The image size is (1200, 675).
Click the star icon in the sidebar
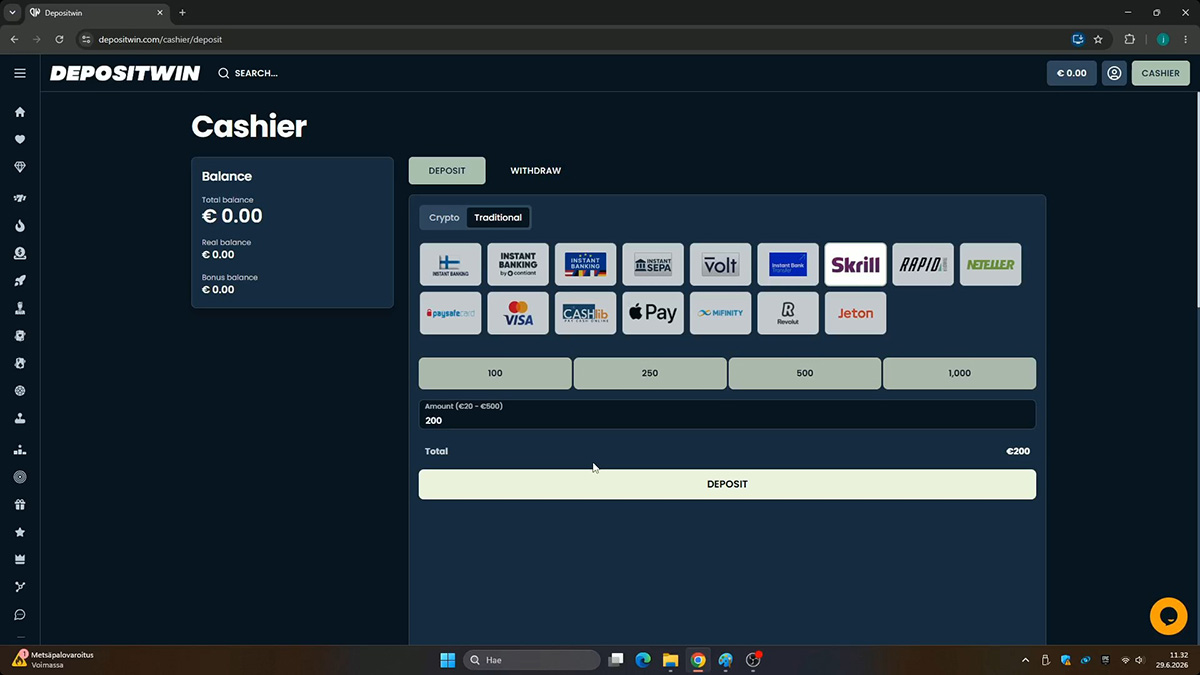click(20, 532)
